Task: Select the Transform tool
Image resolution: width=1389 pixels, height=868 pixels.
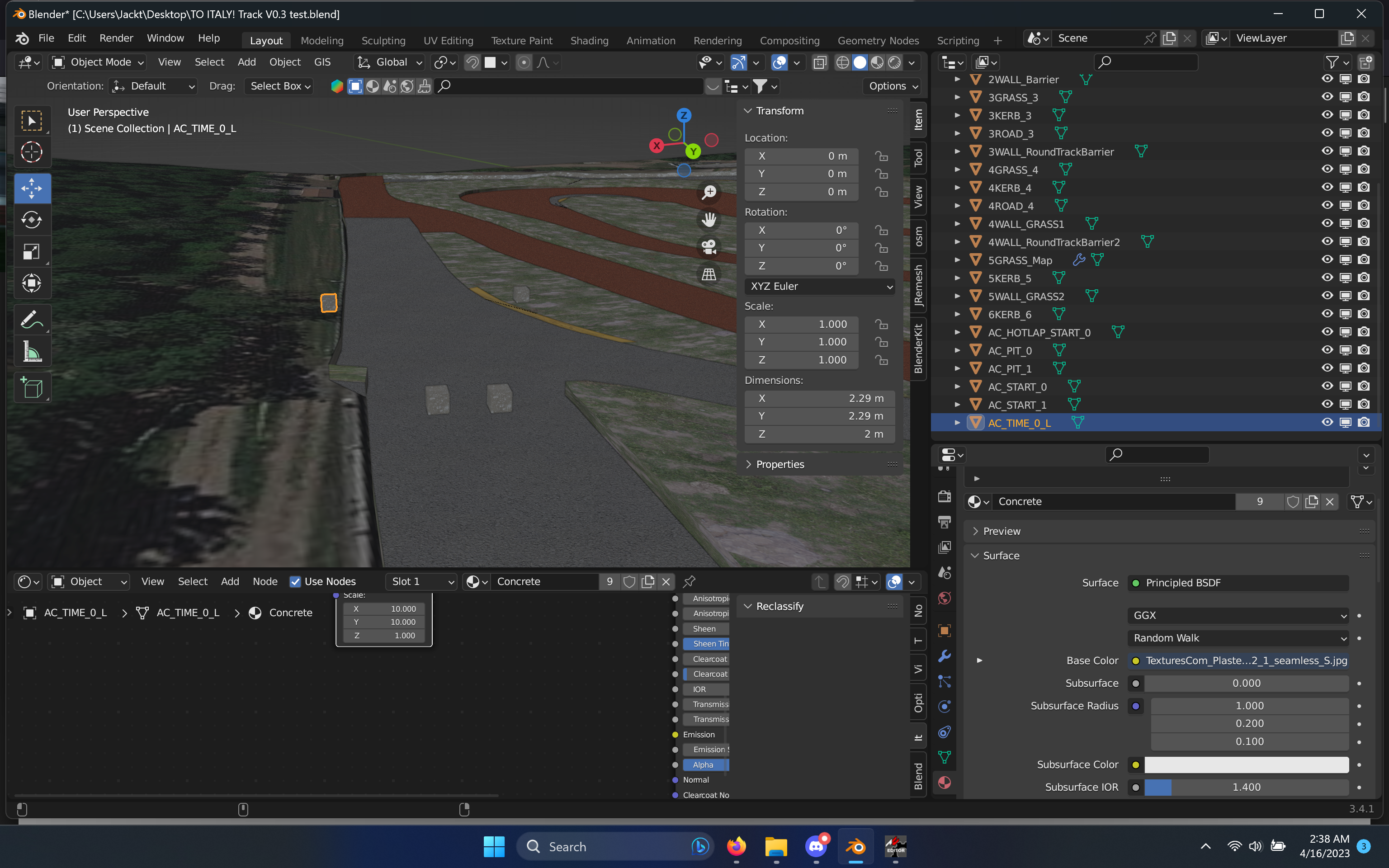Action: pyautogui.click(x=32, y=283)
